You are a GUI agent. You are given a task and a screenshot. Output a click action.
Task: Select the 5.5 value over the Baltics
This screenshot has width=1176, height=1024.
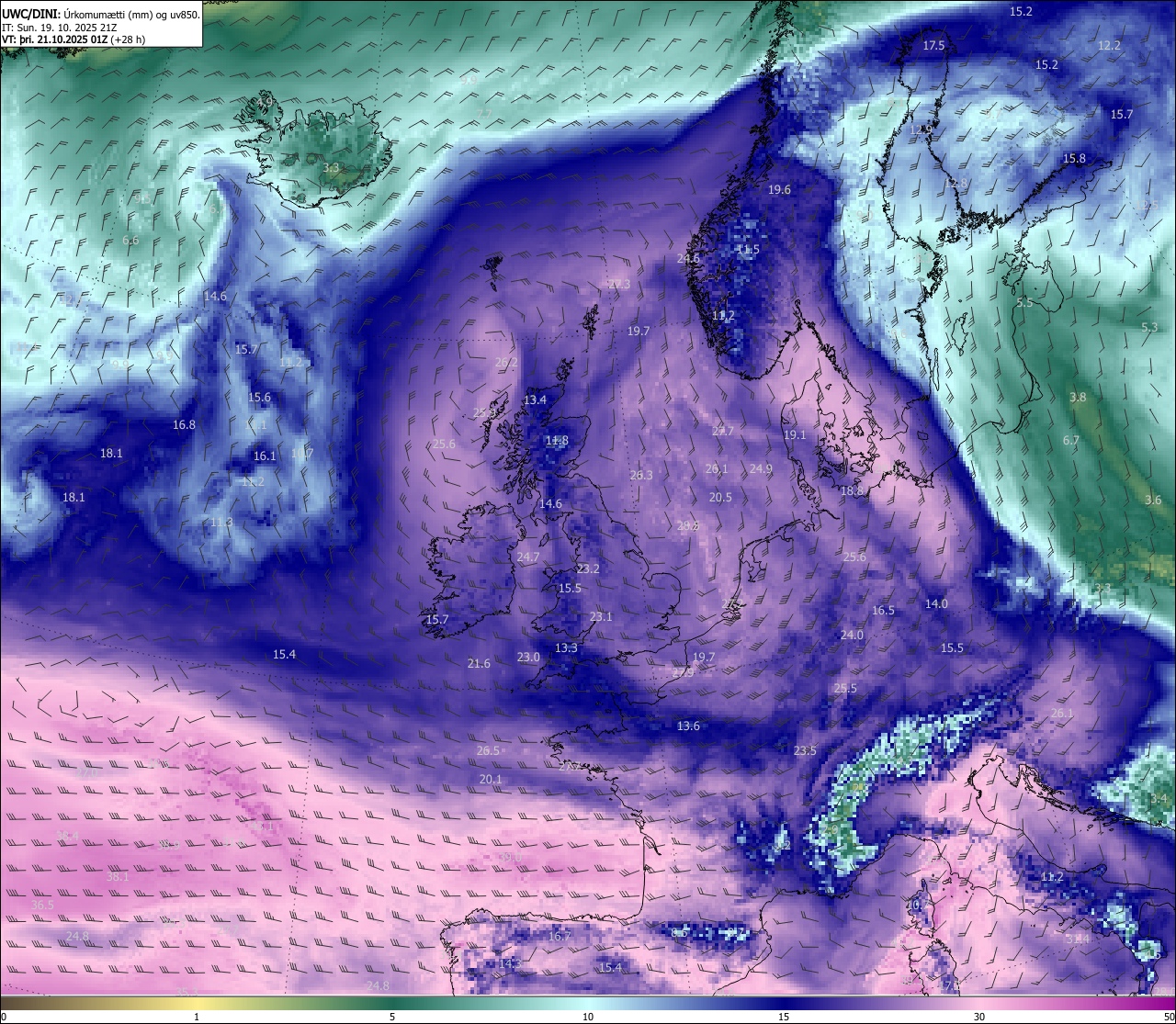[1025, 303]
